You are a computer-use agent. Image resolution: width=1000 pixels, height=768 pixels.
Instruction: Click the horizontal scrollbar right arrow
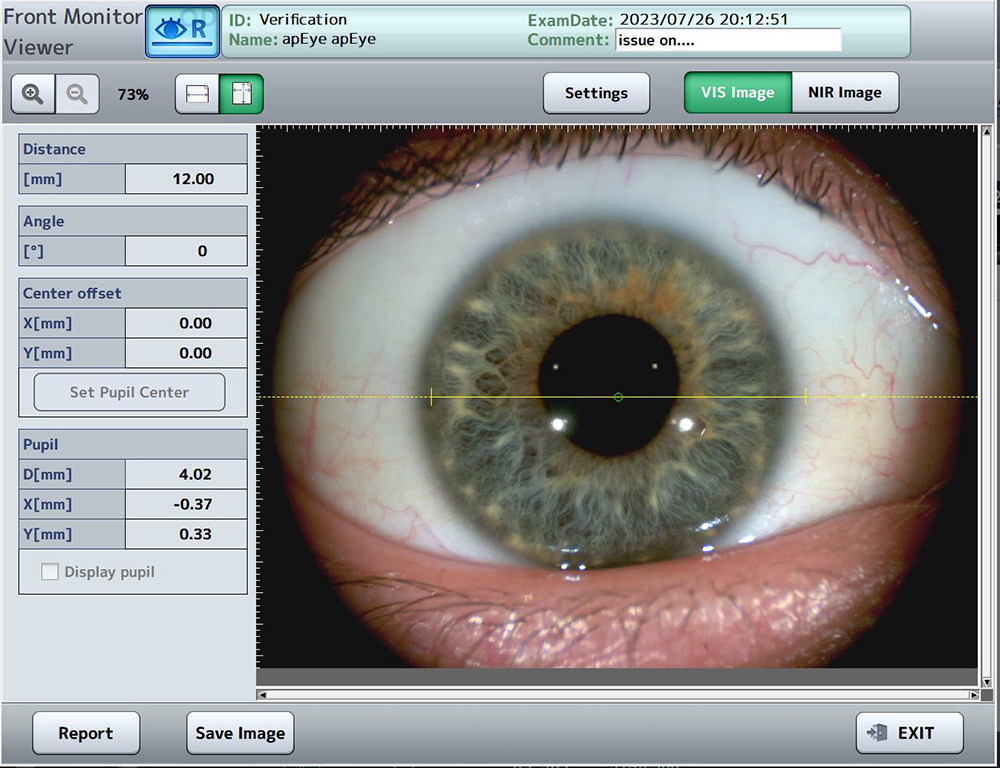click(x=973, y=695)
